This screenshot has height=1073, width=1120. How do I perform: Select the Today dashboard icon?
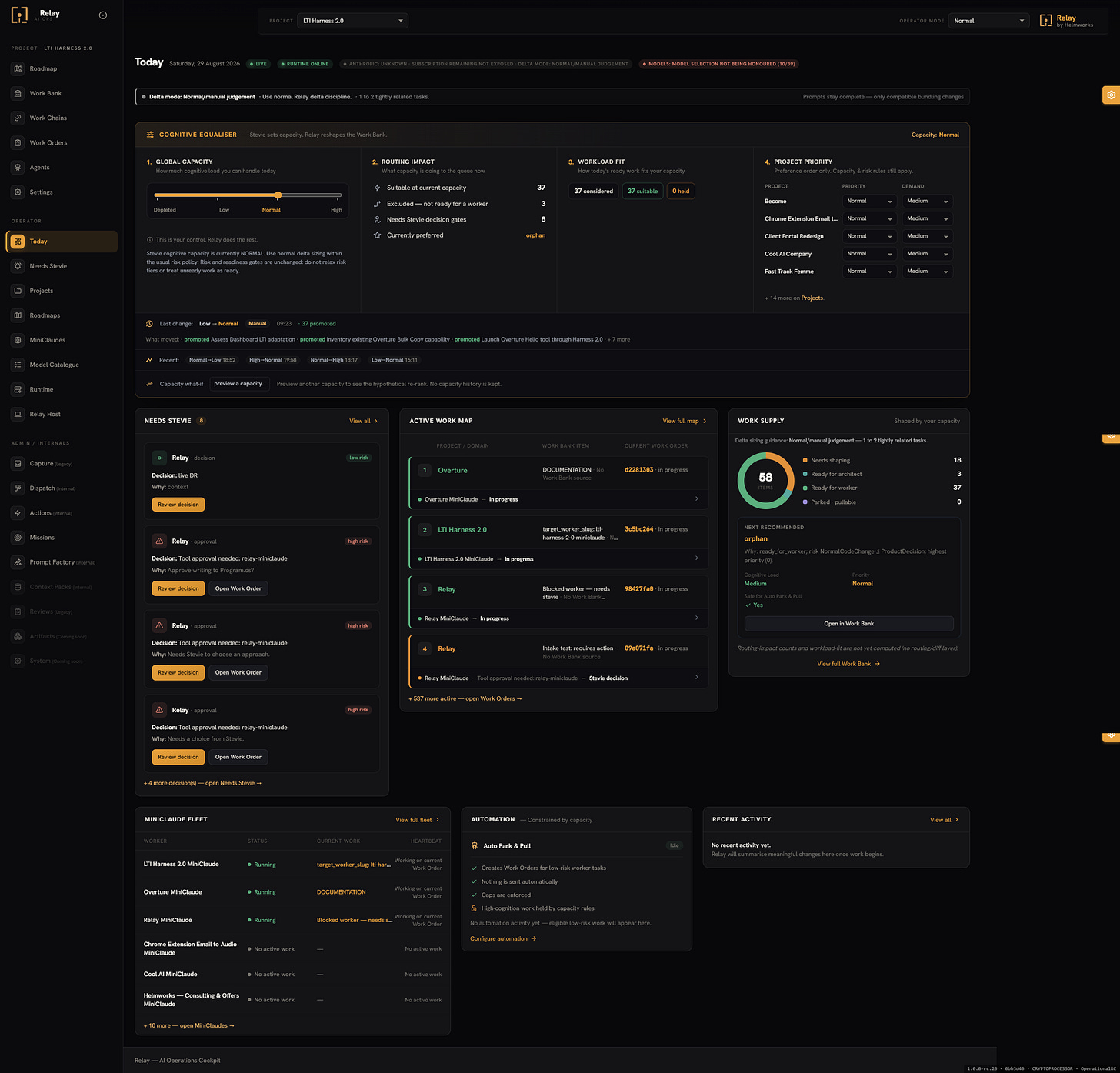pyautogui.click(x=18, y=242)
